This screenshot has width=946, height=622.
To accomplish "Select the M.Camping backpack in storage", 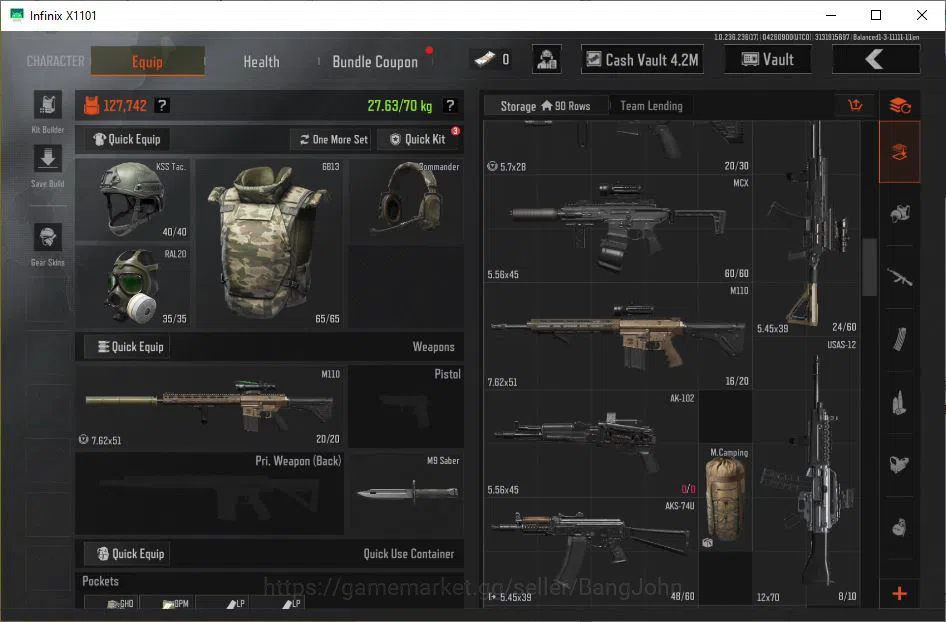I will (x=726, y=497).
